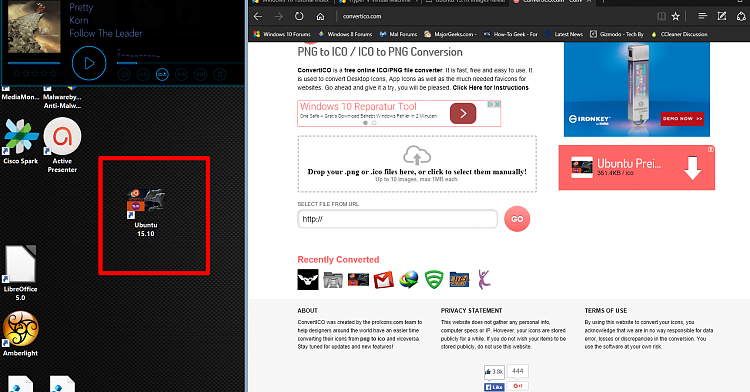Viewport: 750px width, 392px height.
Task: Open the green shield wifi converted icon
Action: [x=434, y=280]
